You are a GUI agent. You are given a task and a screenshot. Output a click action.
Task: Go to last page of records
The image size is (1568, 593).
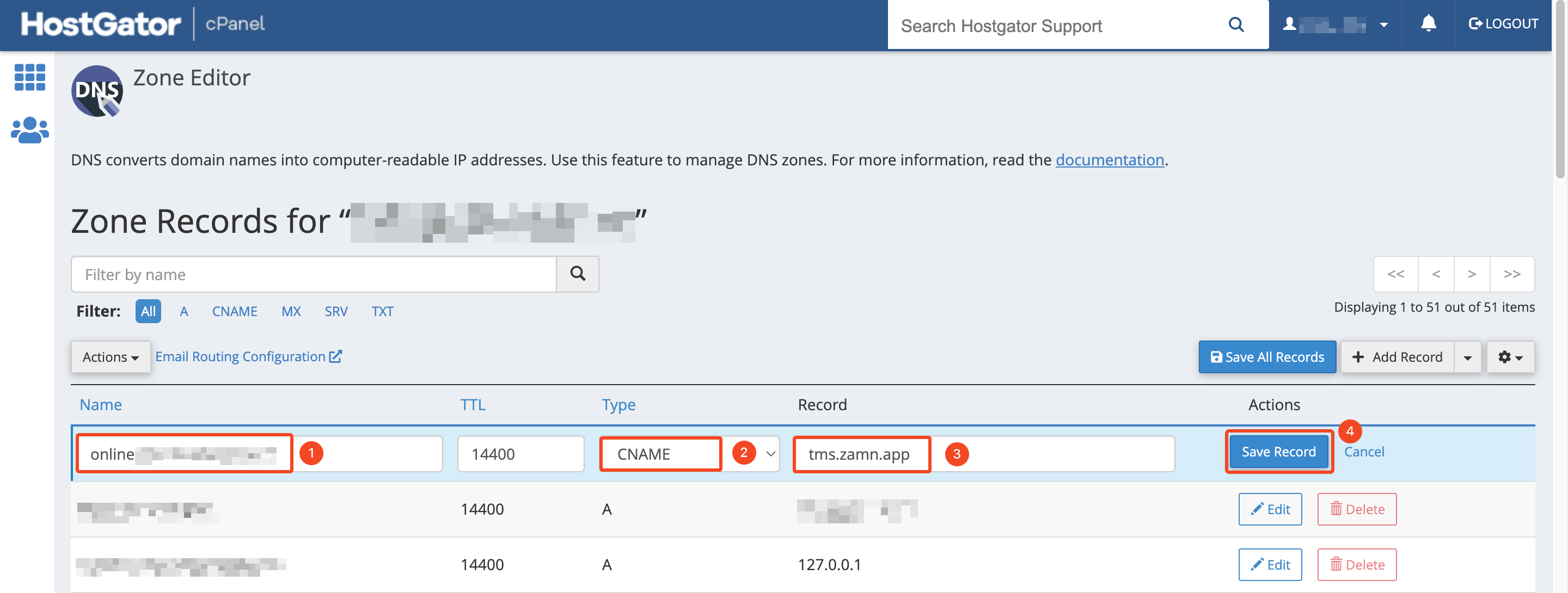[1512, 274]
